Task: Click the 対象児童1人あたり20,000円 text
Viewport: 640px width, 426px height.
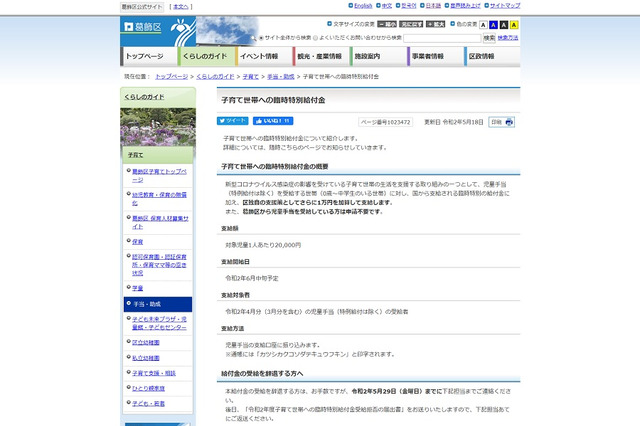Action: coord(263,245)
